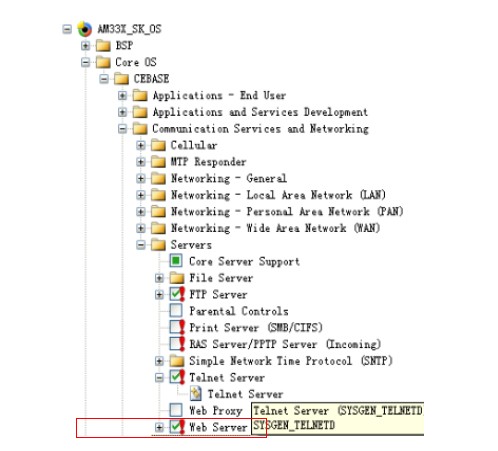Viewport: 498px width, 451px height.
Task: Click the Cellular folder icon
Action: (158, 145)
